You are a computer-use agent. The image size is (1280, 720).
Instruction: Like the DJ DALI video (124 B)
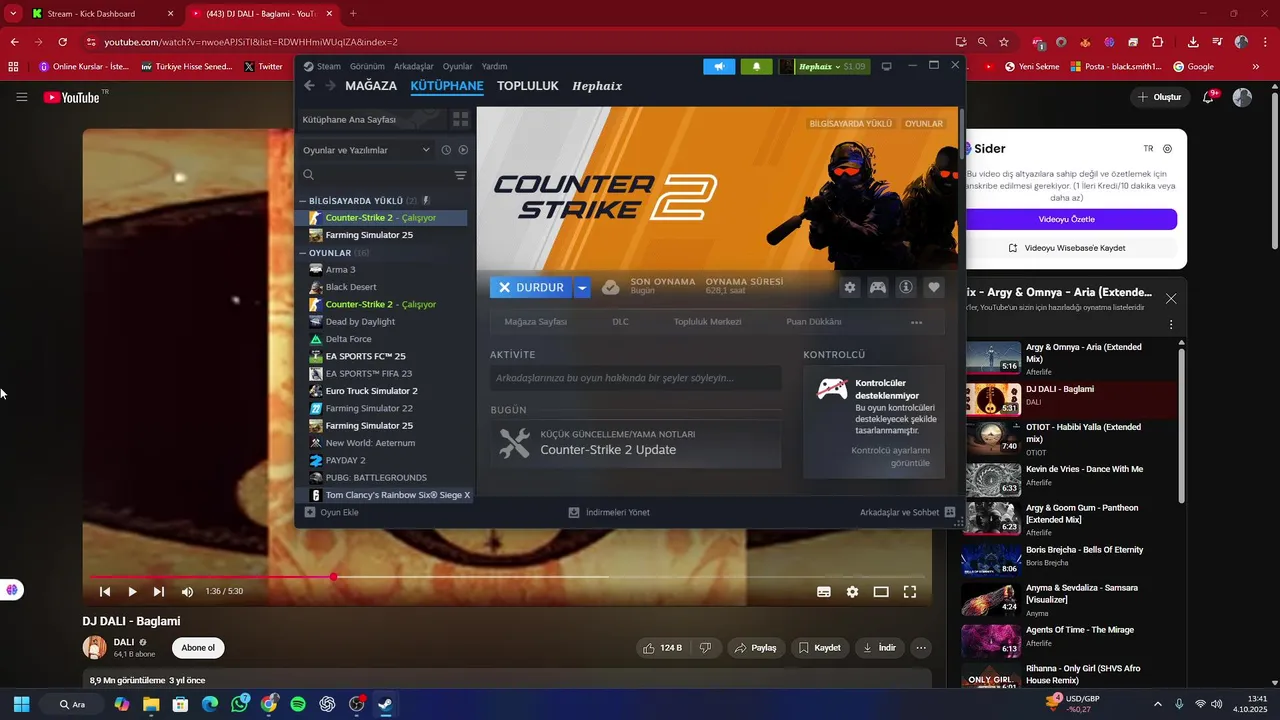pyautogui.click(x=663, y=648)
